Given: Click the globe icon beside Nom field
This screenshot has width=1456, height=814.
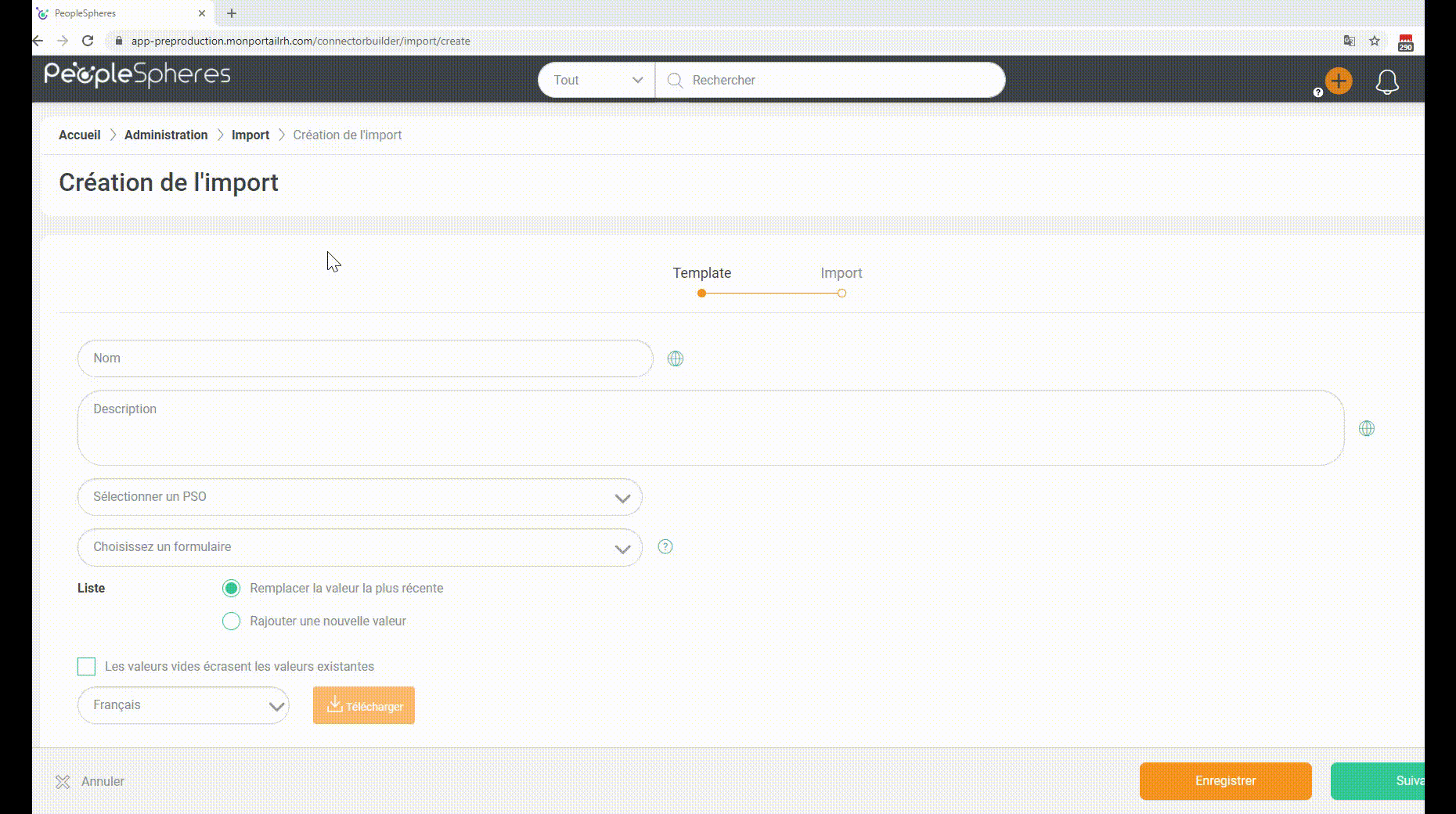Looking at the screenshot, I should tap(675, 358).
